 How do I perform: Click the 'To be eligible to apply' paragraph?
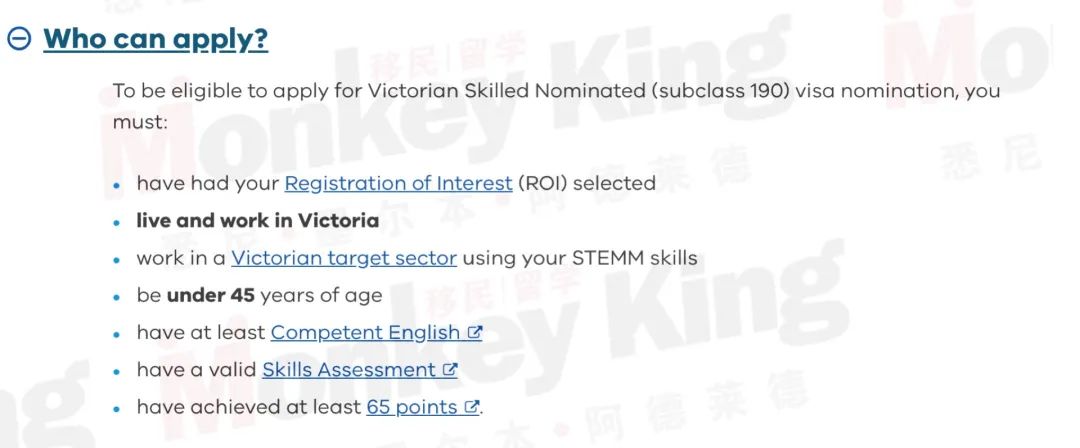coord(556,106)
